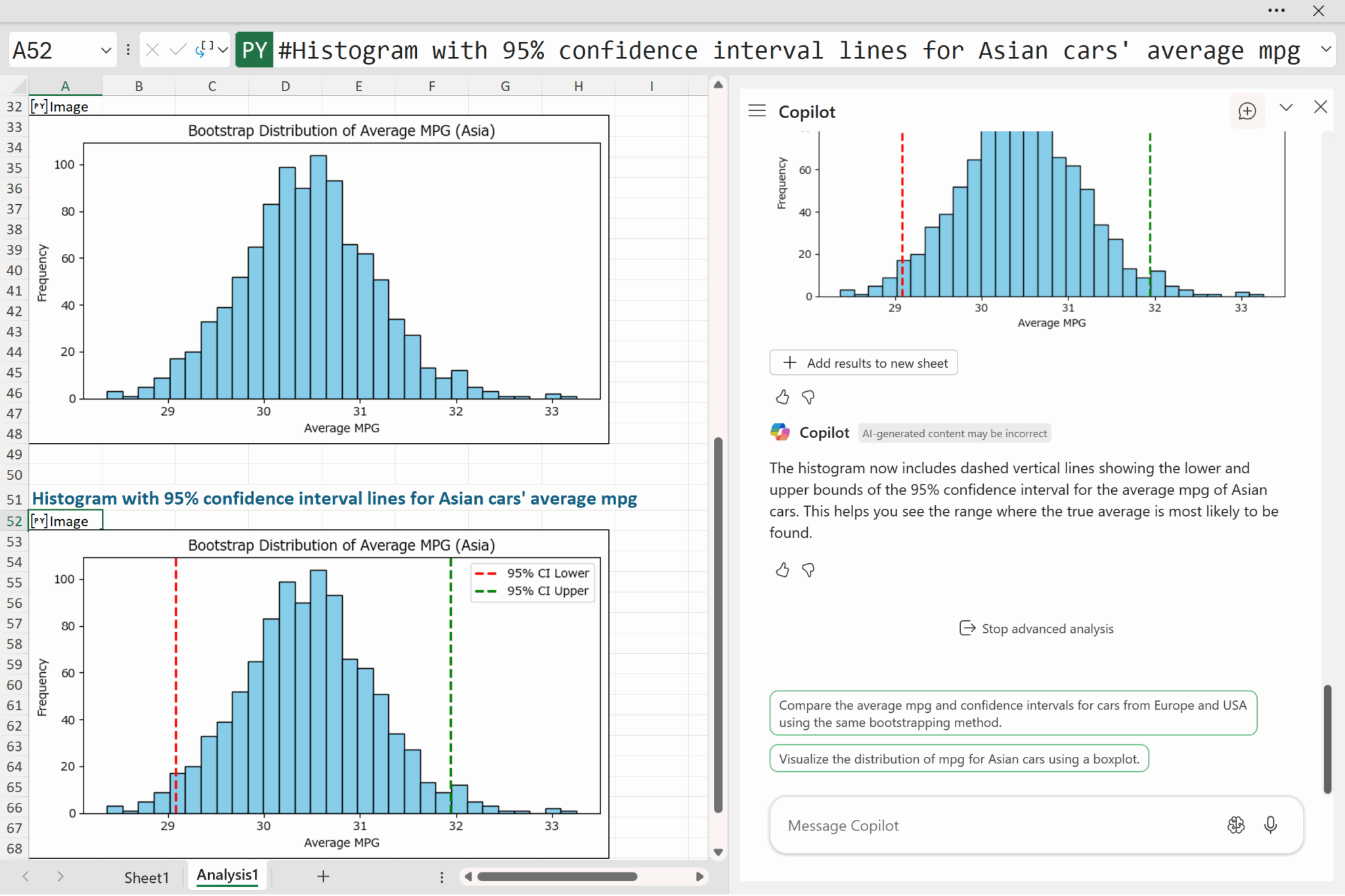
Task: Thumbs up the histogram chart result
Action: tap(782, 396)
